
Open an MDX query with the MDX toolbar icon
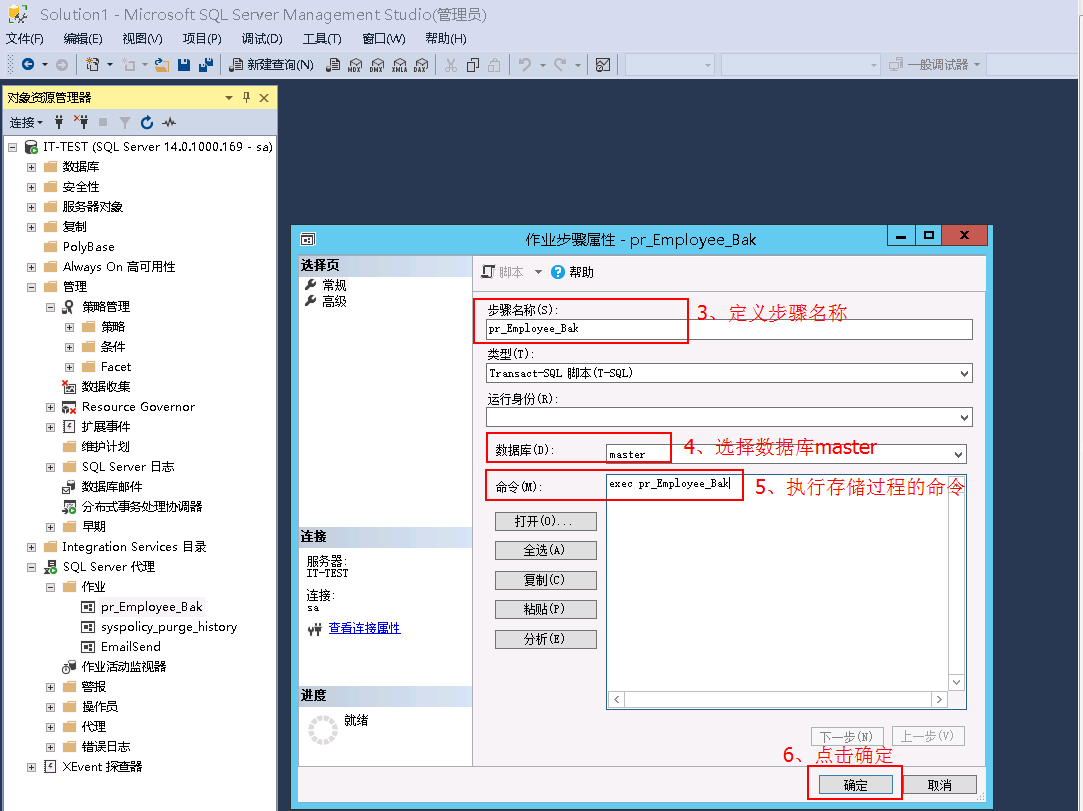pos(354,64)
